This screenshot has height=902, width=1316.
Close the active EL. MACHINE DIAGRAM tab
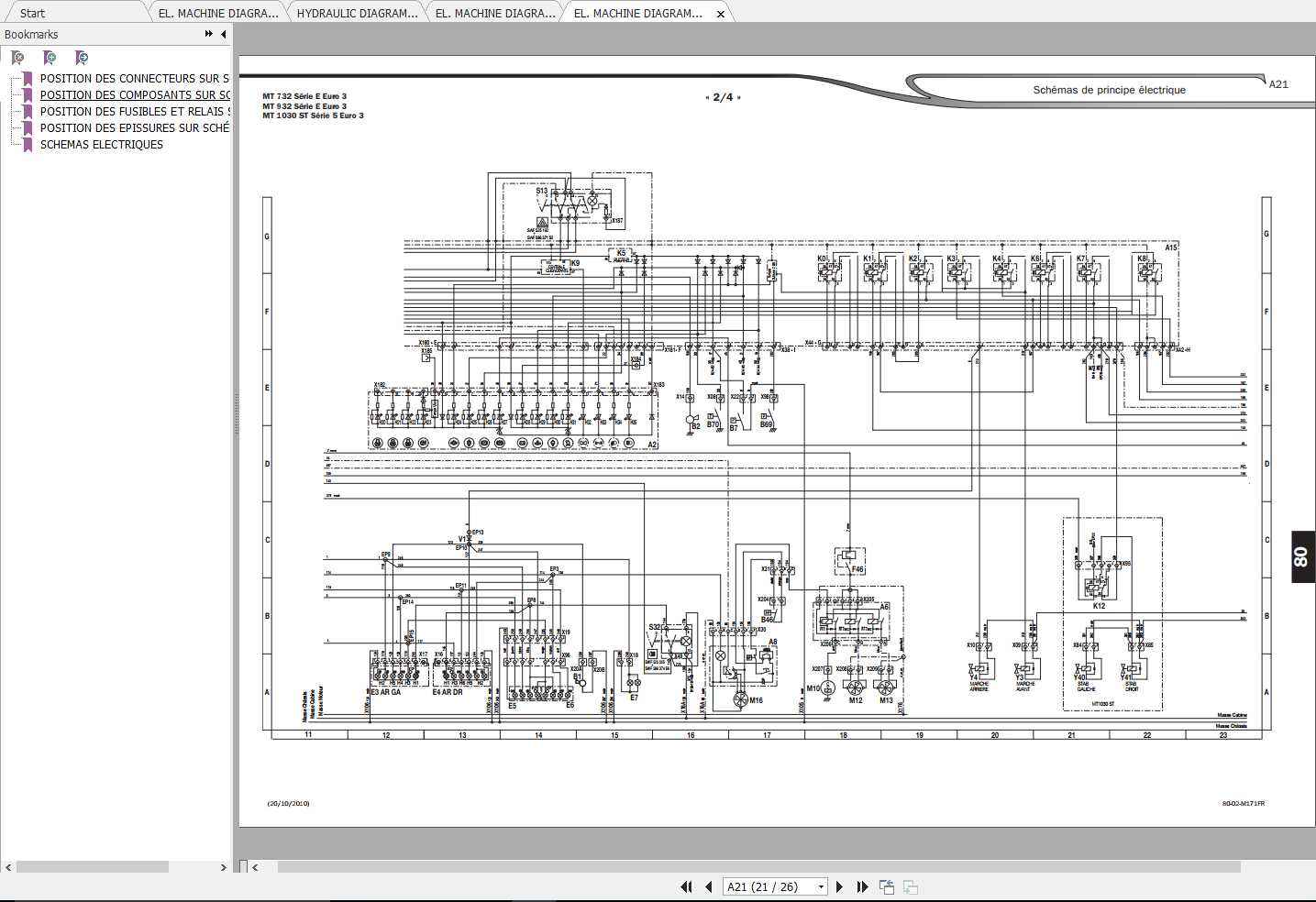click(721, 14)
